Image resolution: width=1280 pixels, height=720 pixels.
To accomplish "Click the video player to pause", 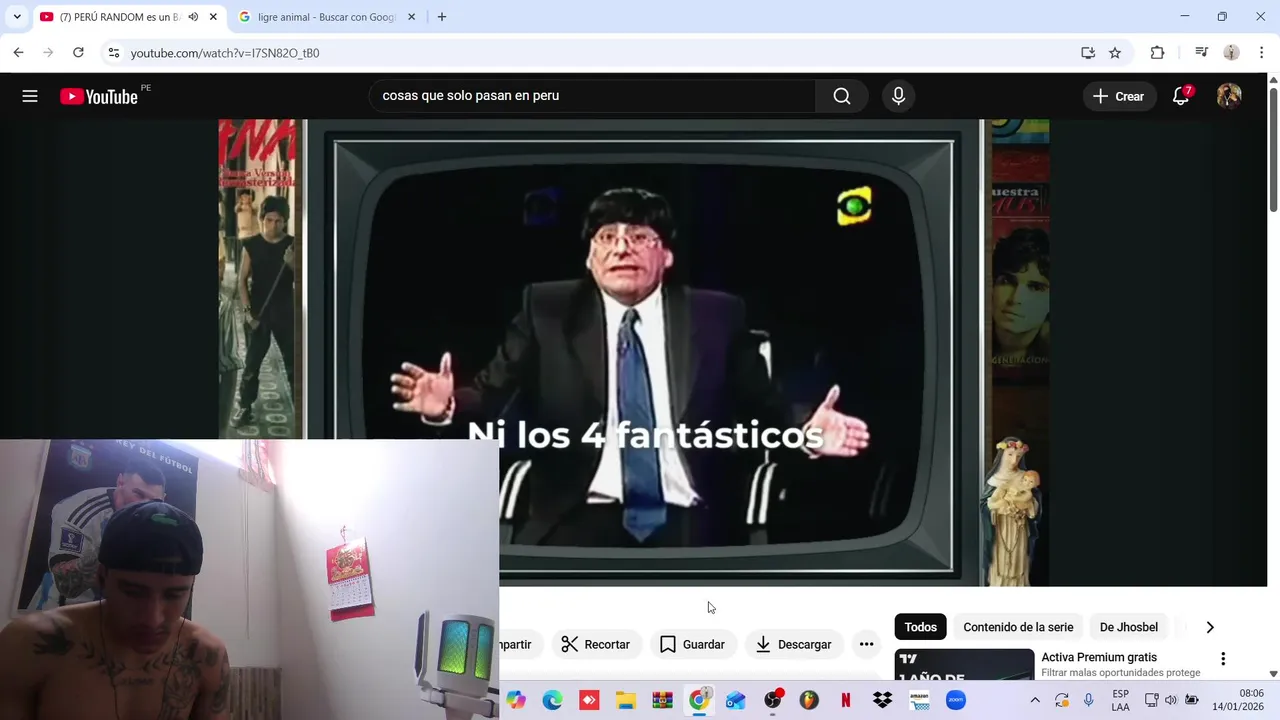I will (x=634, y=352).
